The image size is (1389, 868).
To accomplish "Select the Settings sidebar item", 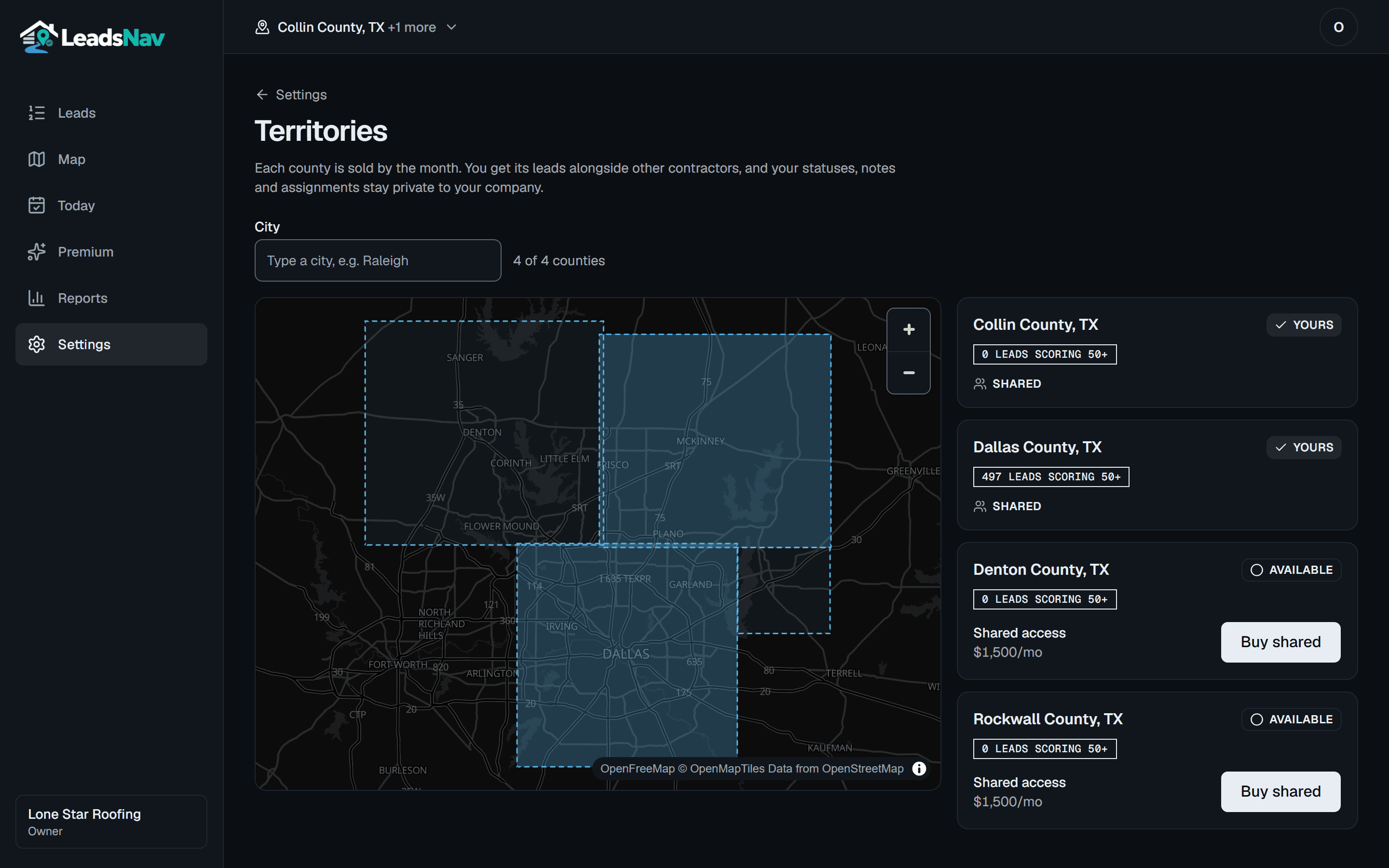I will pos(111,344).
